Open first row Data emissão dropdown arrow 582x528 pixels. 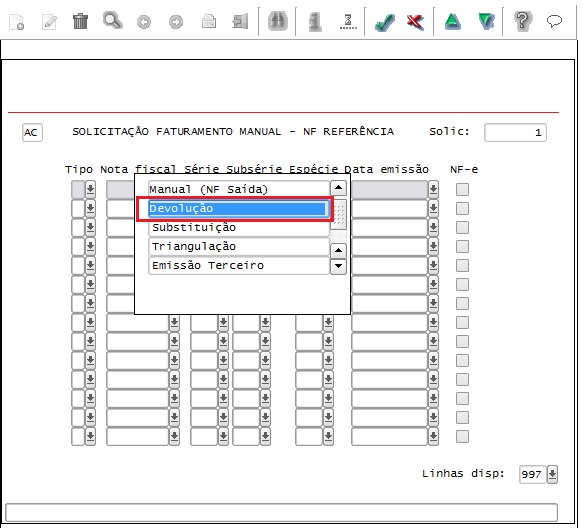pos(433,190)
